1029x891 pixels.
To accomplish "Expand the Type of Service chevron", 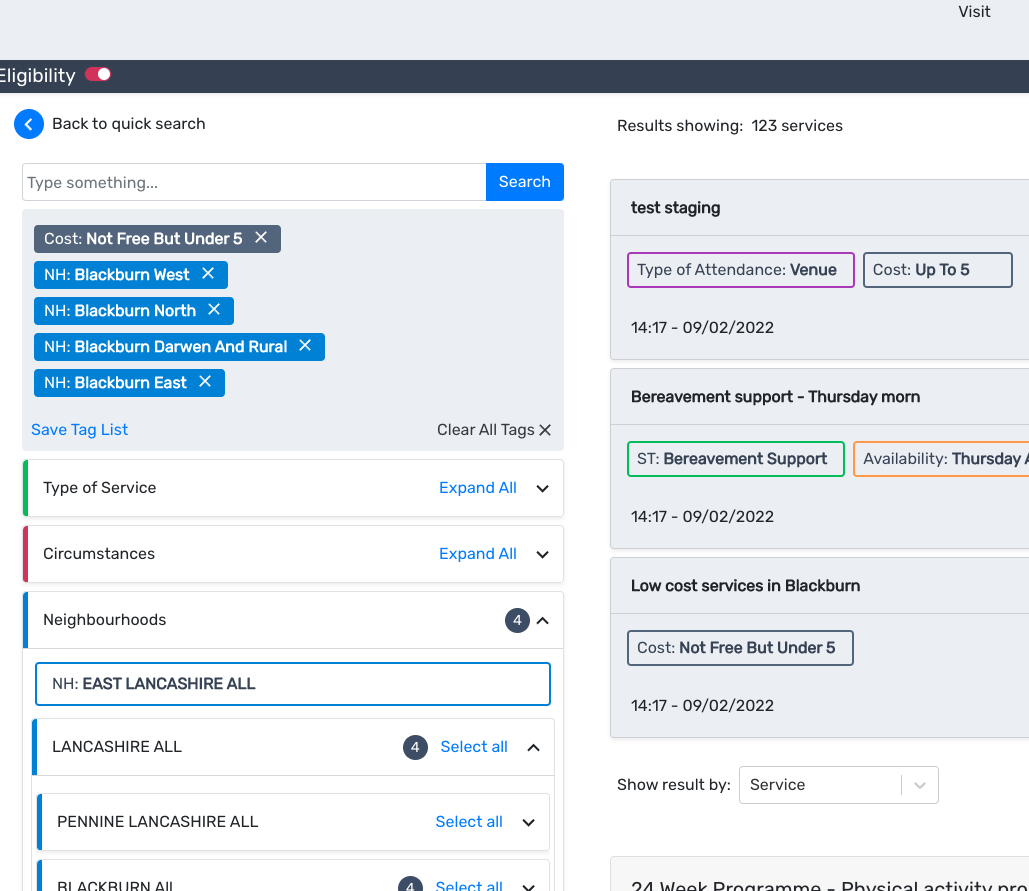I will click(543, 489).
